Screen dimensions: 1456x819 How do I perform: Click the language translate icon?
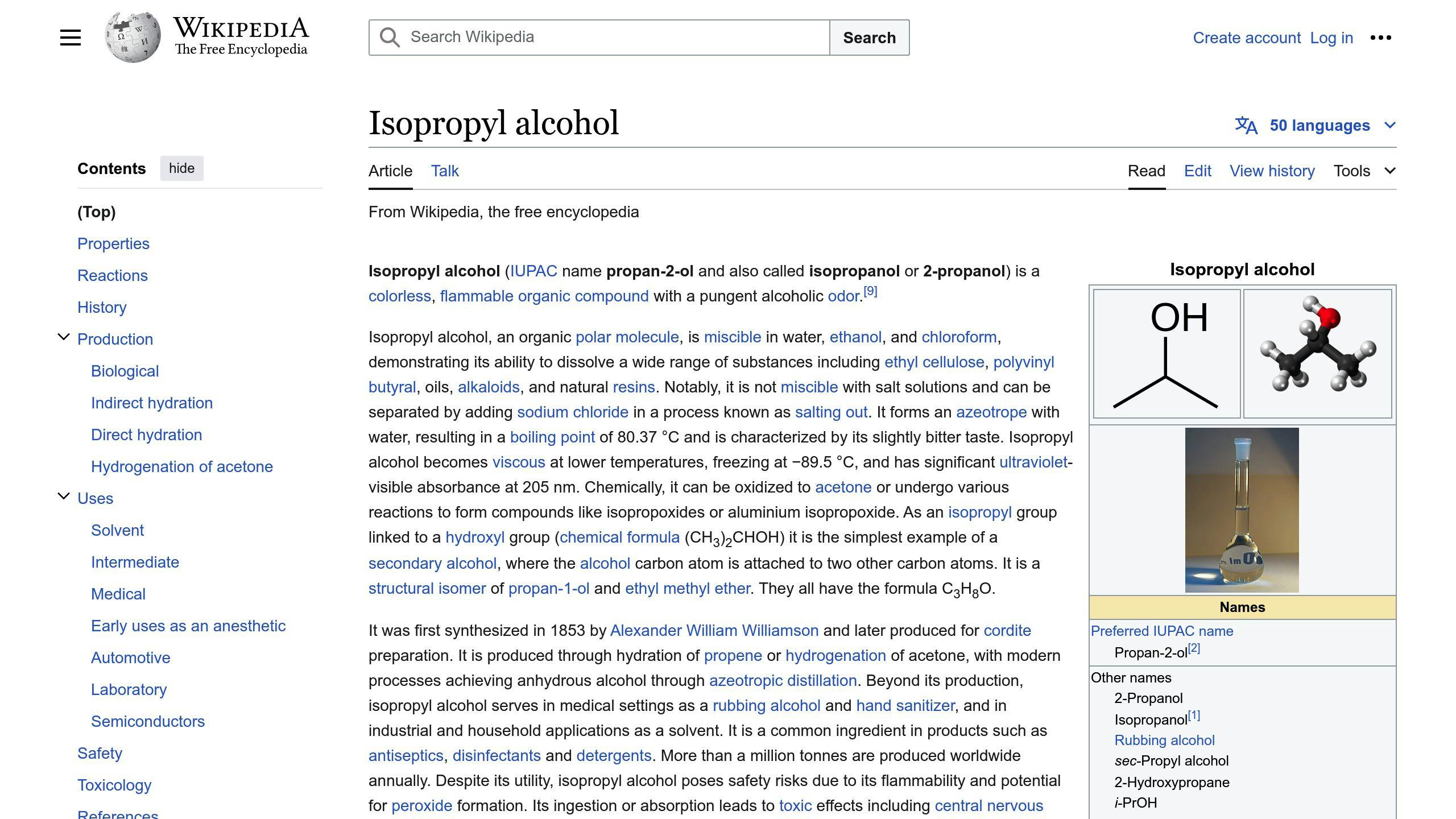pos(1246,125)
